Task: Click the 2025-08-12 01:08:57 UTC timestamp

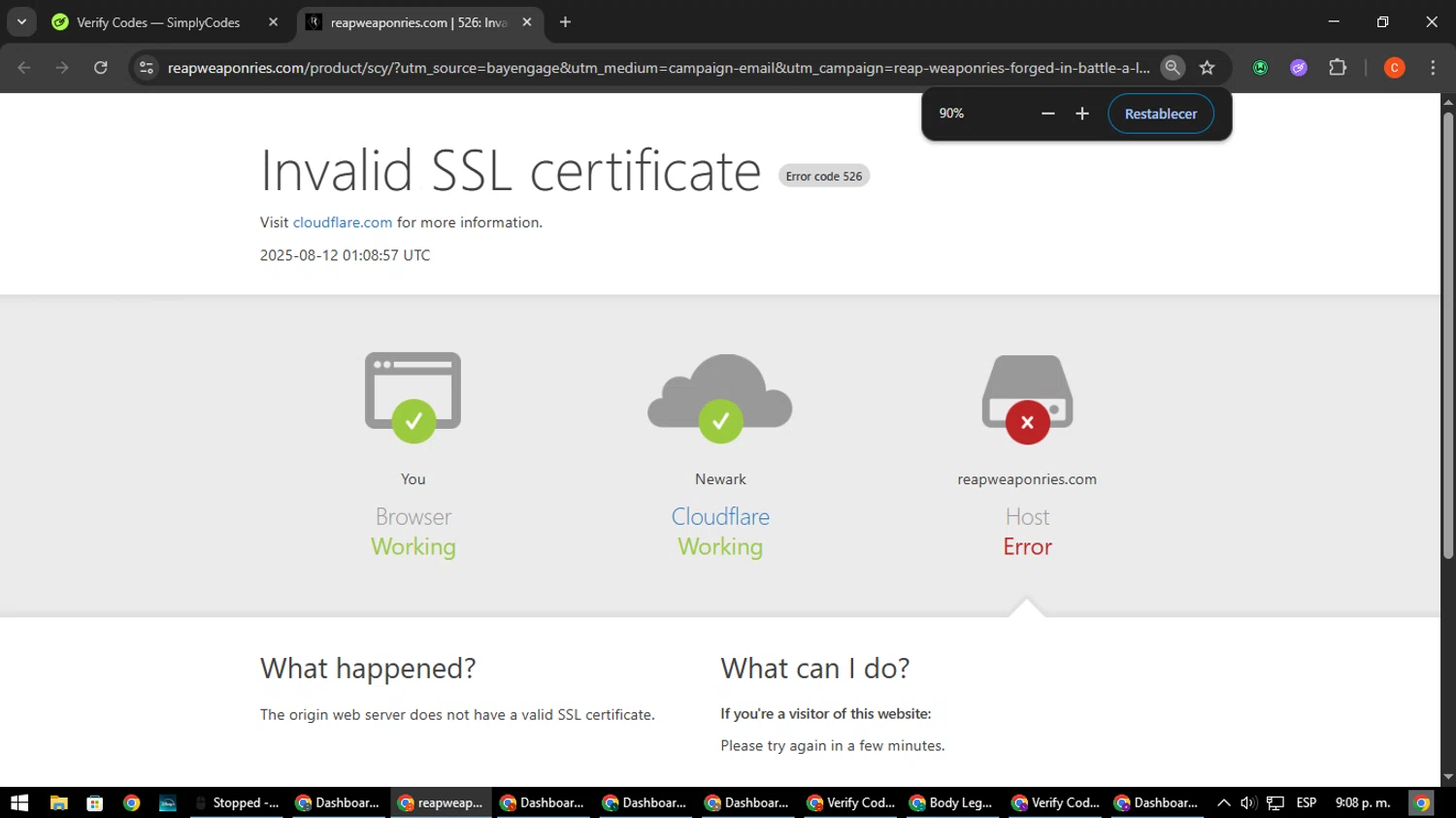Action: pyautogui.click(x=345, y=255)
